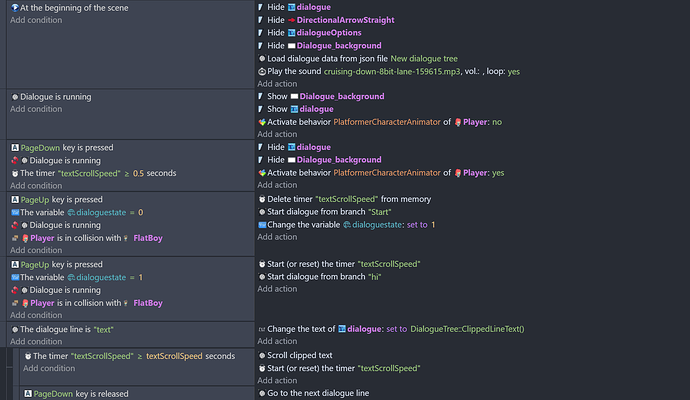The height and width of the screenshot is (400, 690).
Task: Click the FlatBoy object icon in the 'dialoguestate = 0' event
Action: tap(126, 239)
